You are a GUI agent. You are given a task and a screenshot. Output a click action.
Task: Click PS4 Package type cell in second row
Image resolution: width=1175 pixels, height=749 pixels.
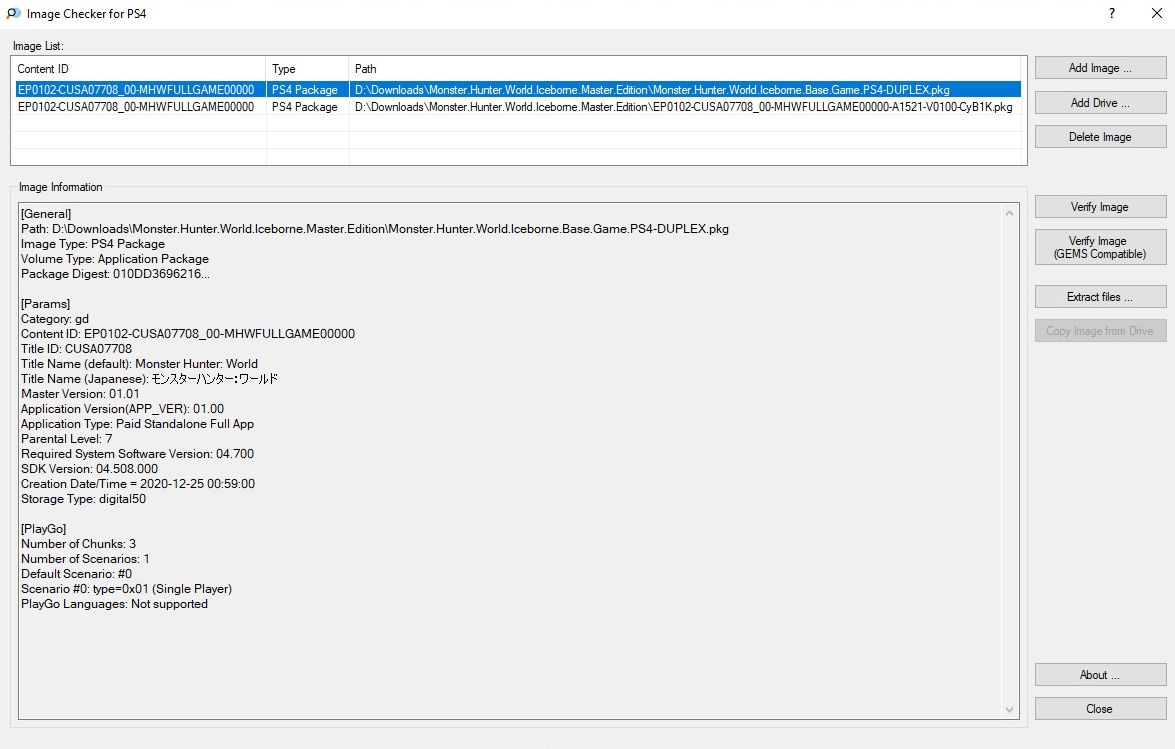click(305, 107)
